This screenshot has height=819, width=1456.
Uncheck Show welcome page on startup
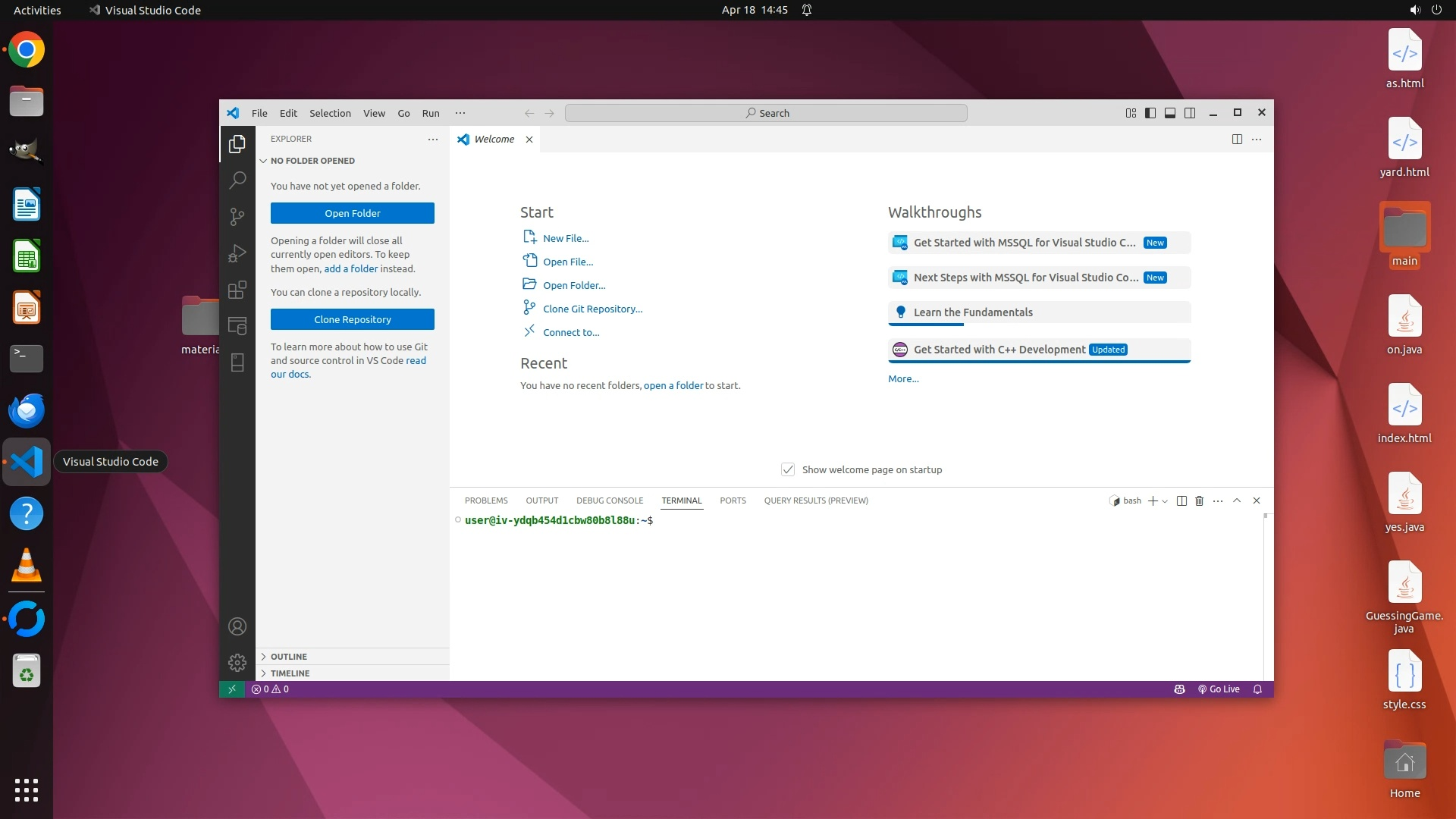788,469
